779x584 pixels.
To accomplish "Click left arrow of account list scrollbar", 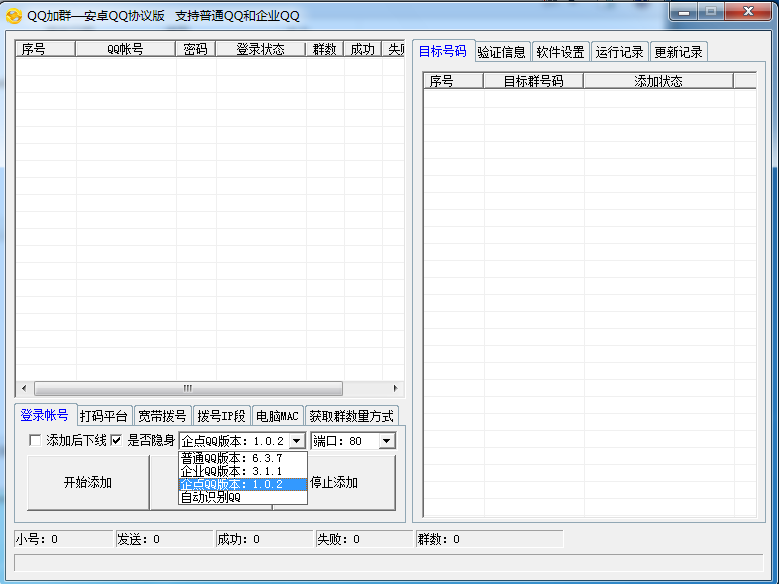I will [24, 389].
